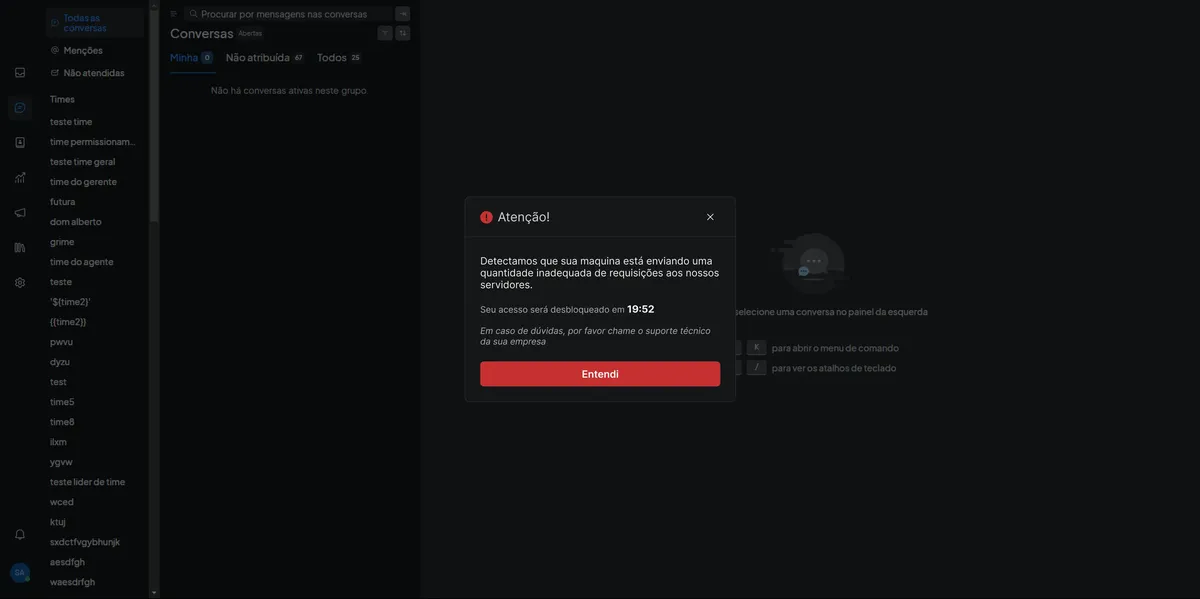Screen dimensions: 1200x599
Task: Open the conversations chat bubble icon
Action: pyautogui.click(x=20, y=108)
